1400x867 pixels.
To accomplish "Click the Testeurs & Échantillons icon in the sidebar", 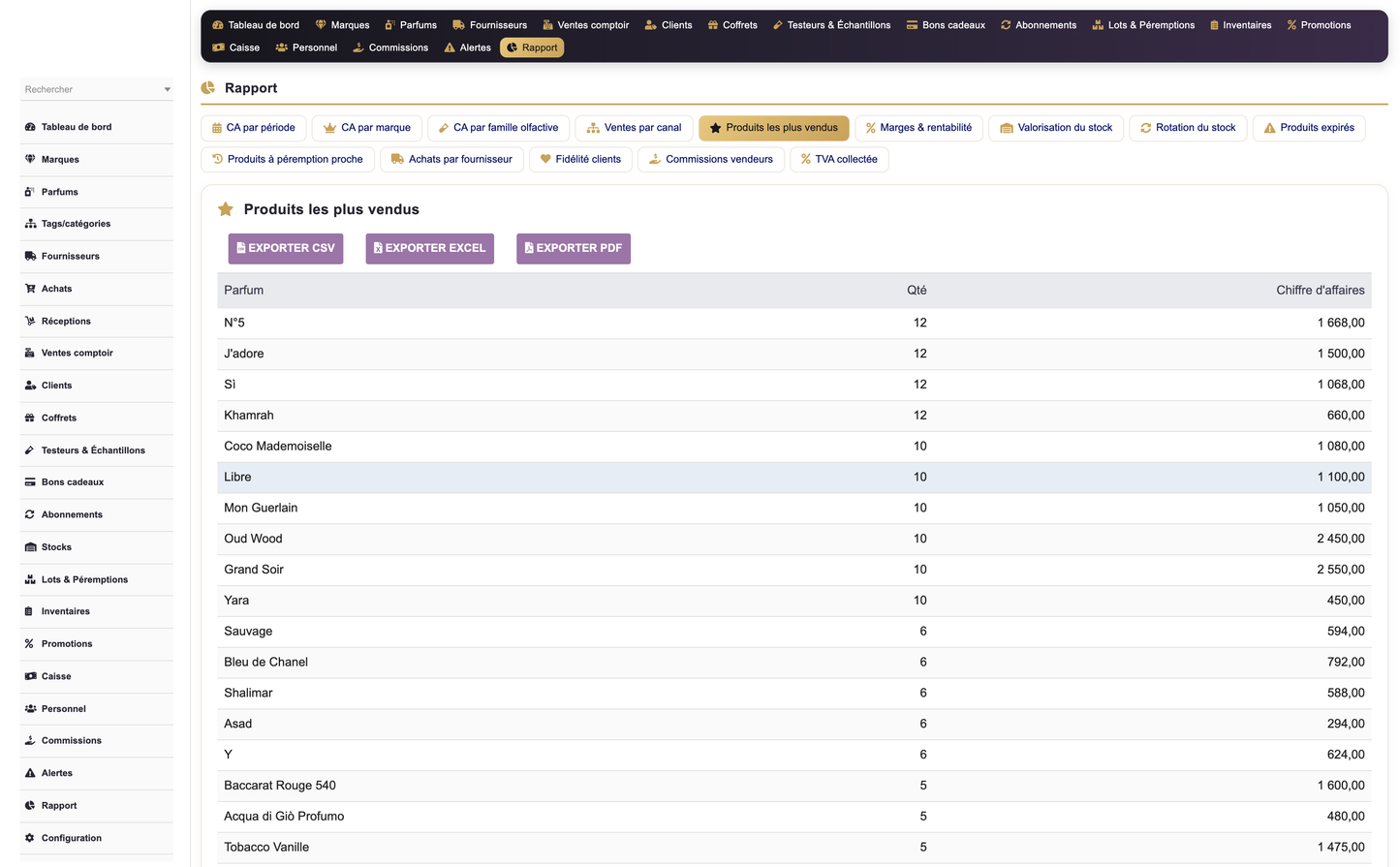I will tap(30, 450).
